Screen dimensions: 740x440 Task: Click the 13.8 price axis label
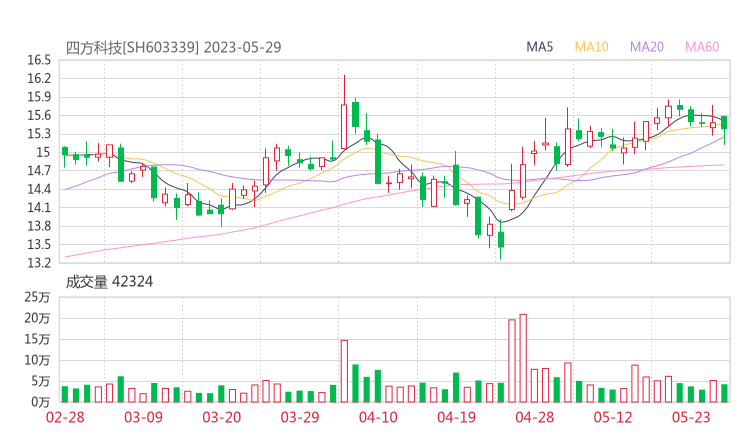pos(39,226)
